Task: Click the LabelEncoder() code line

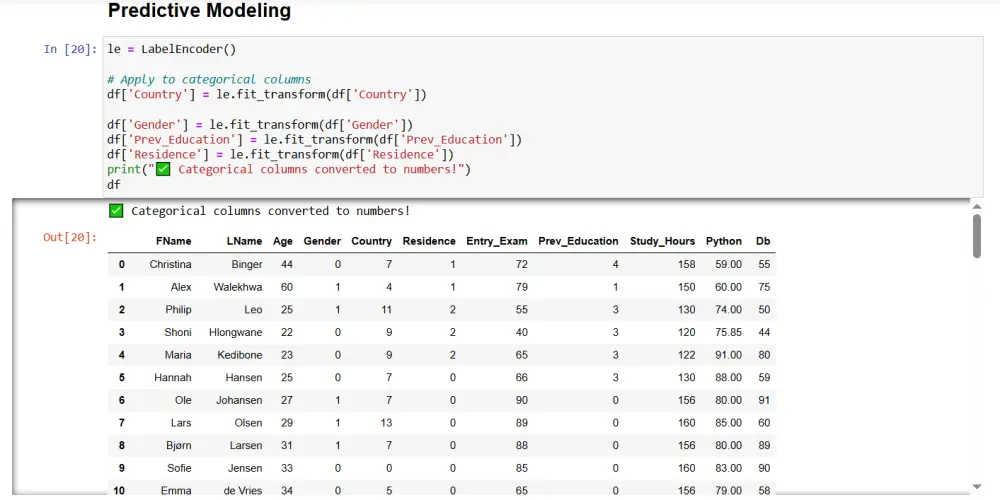Action: (171, 49)
